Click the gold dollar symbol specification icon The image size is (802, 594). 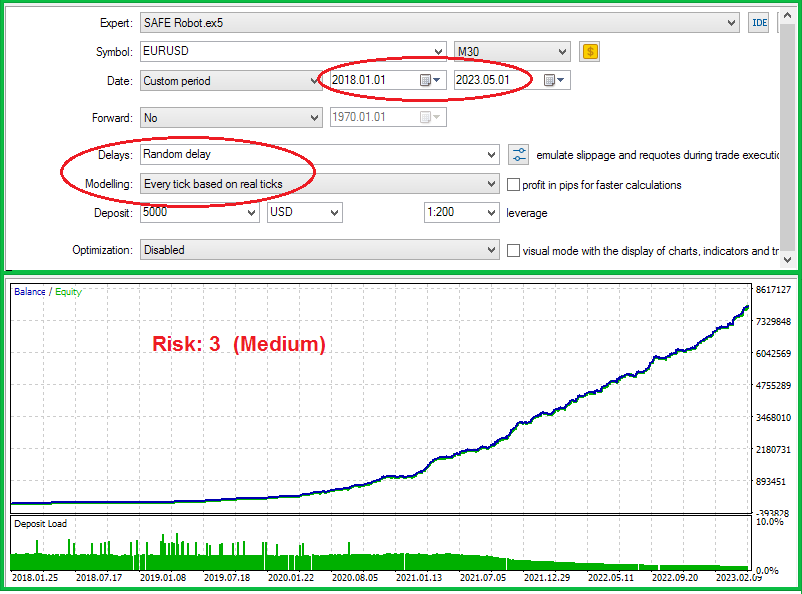(590, 51)
